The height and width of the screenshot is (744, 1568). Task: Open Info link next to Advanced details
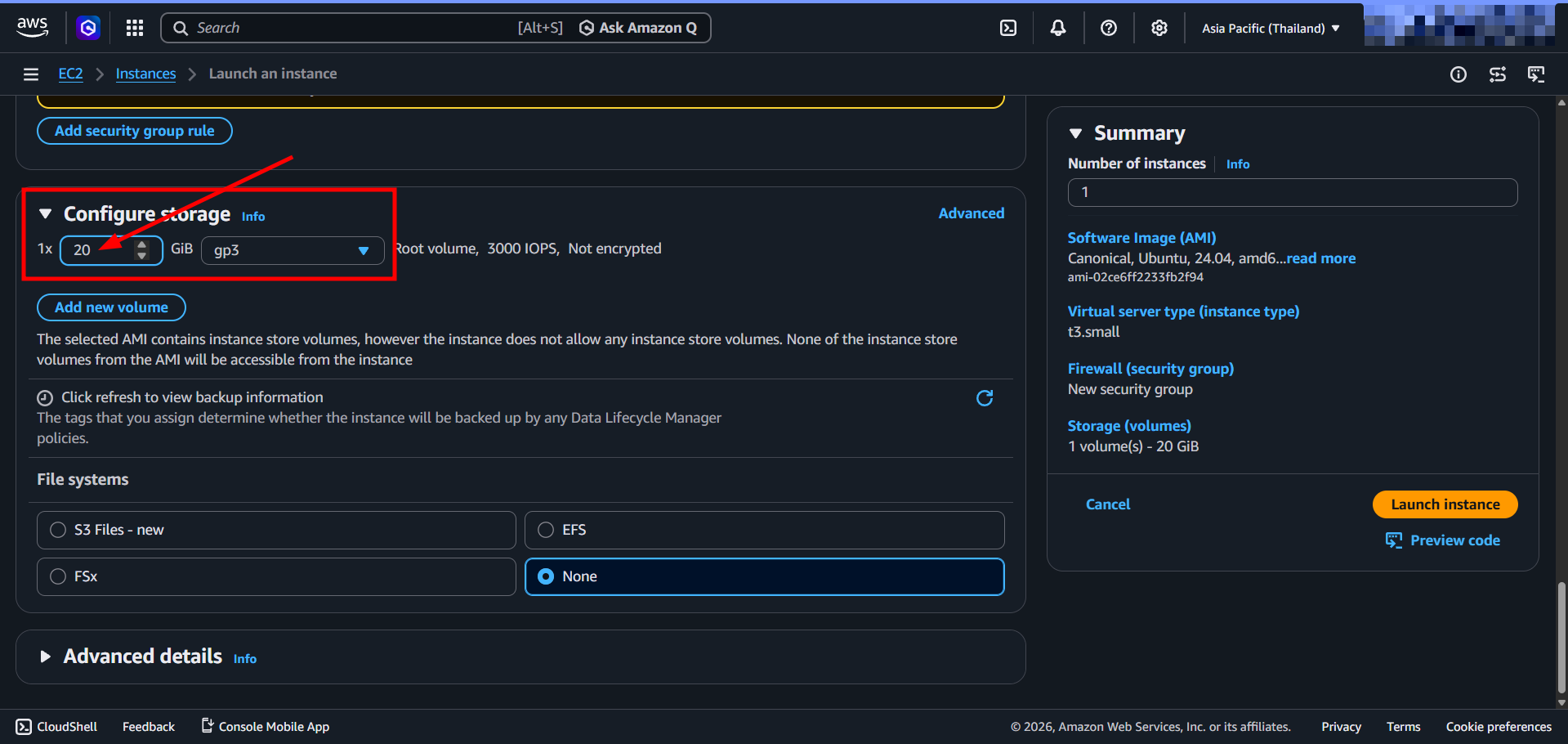(x=245, y=659)
